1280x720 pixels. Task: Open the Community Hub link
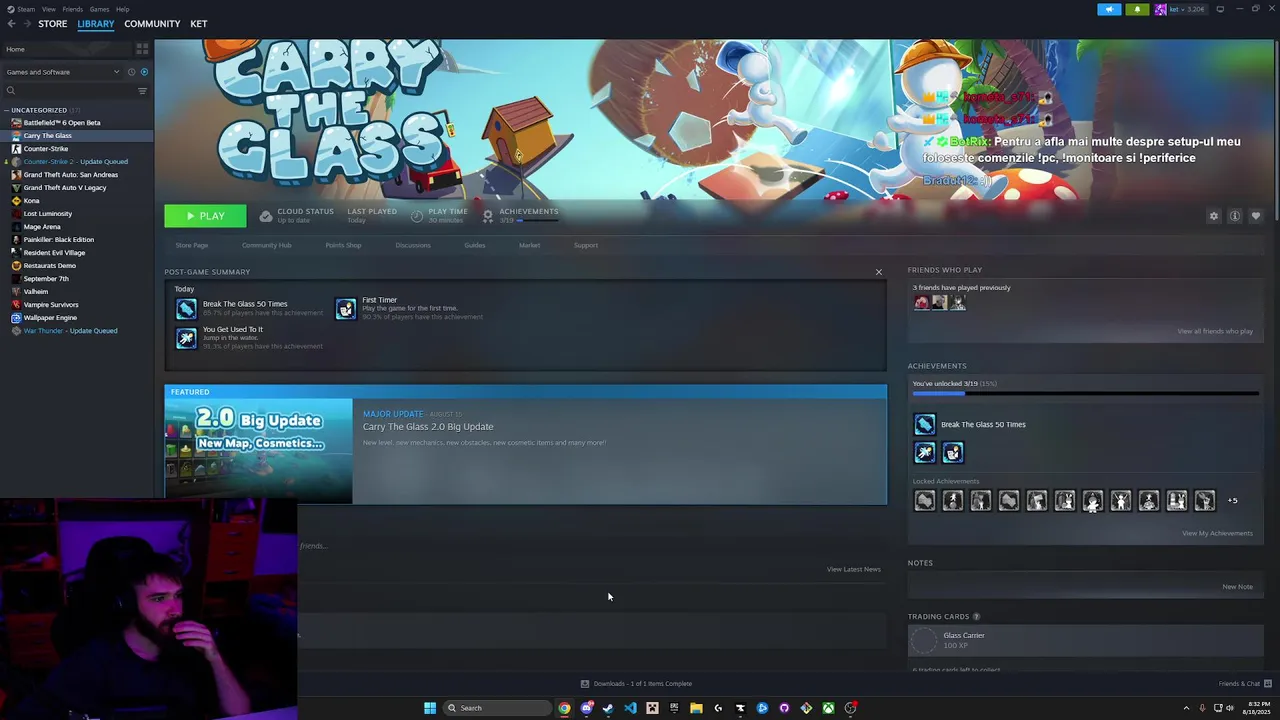pos(266,245)
